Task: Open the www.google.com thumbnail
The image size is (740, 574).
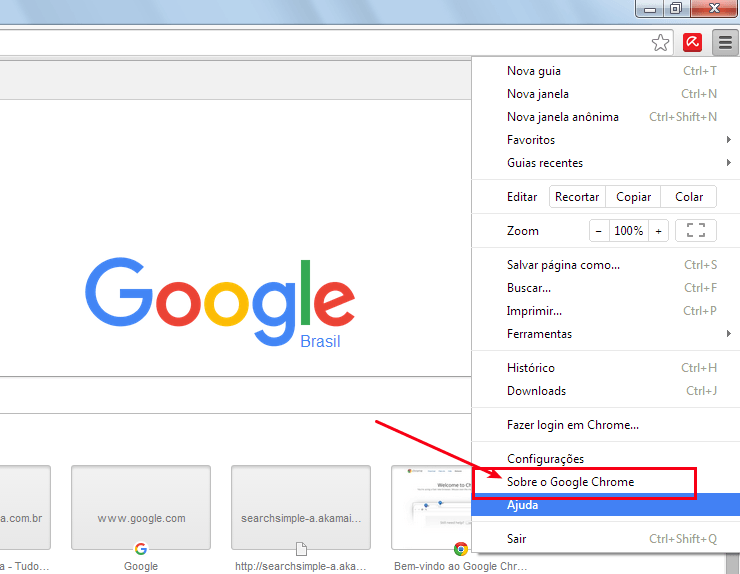Action: point(141,507)
